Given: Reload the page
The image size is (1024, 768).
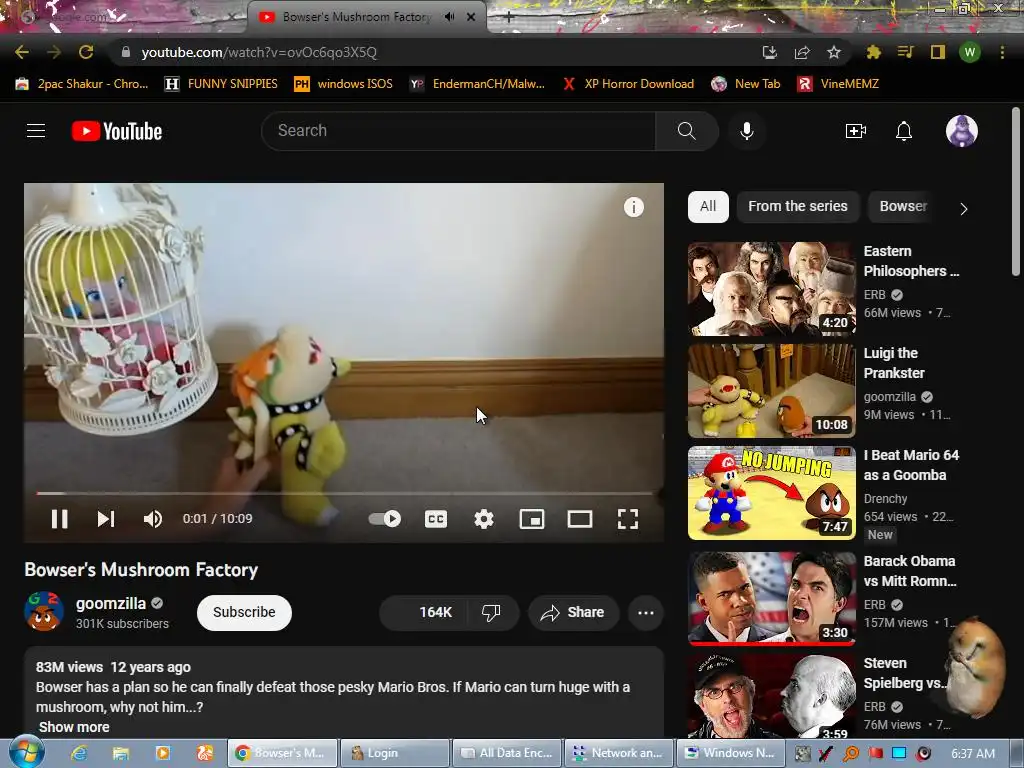Looking at the screenshot, I should [86, 52].
